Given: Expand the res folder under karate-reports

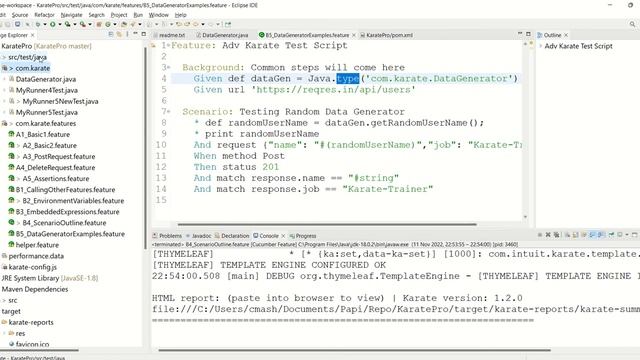Looking at the screenshot, I should point(4,333).
